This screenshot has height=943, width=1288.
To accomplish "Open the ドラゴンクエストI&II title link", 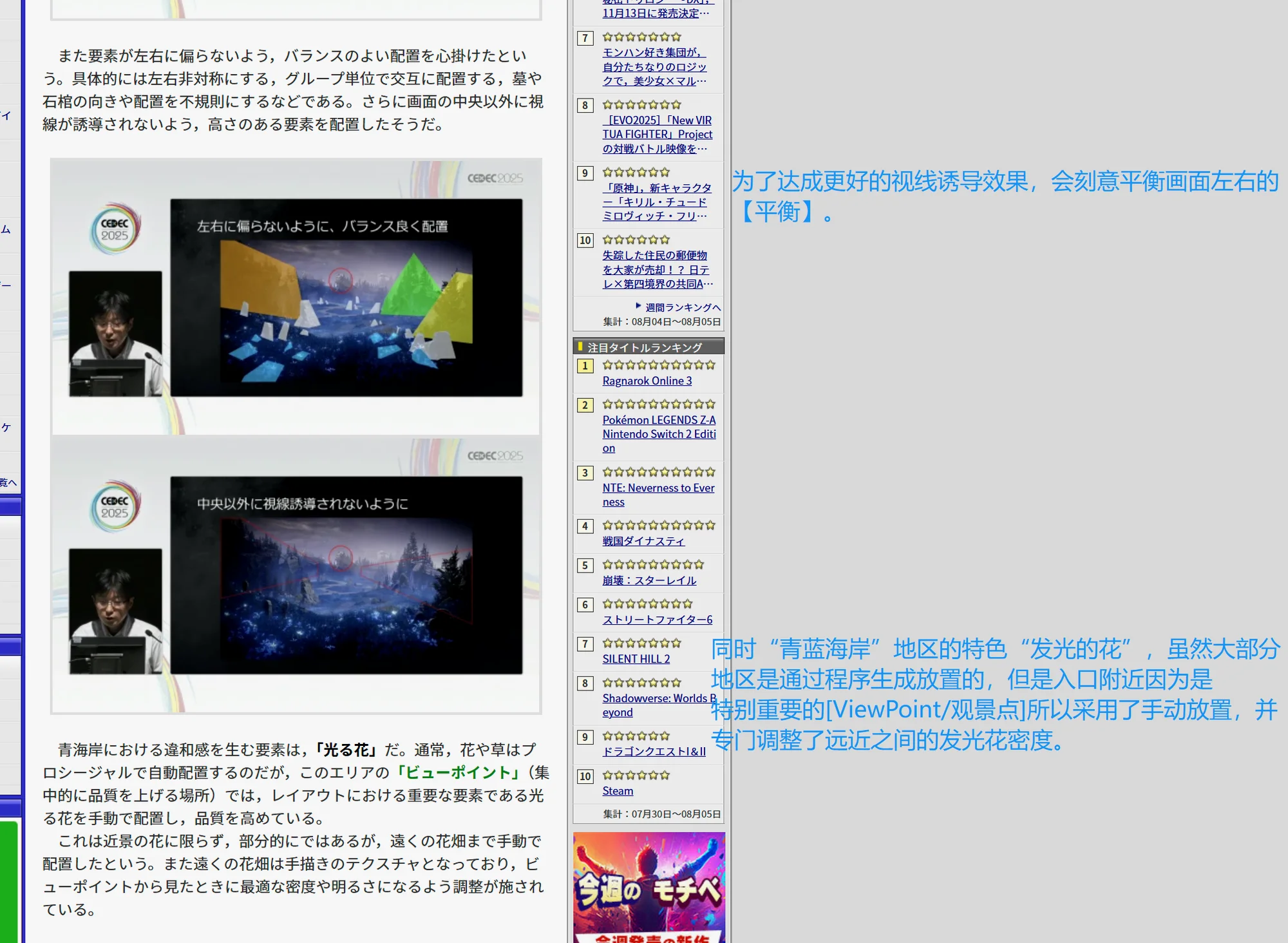I will point(654,752).
